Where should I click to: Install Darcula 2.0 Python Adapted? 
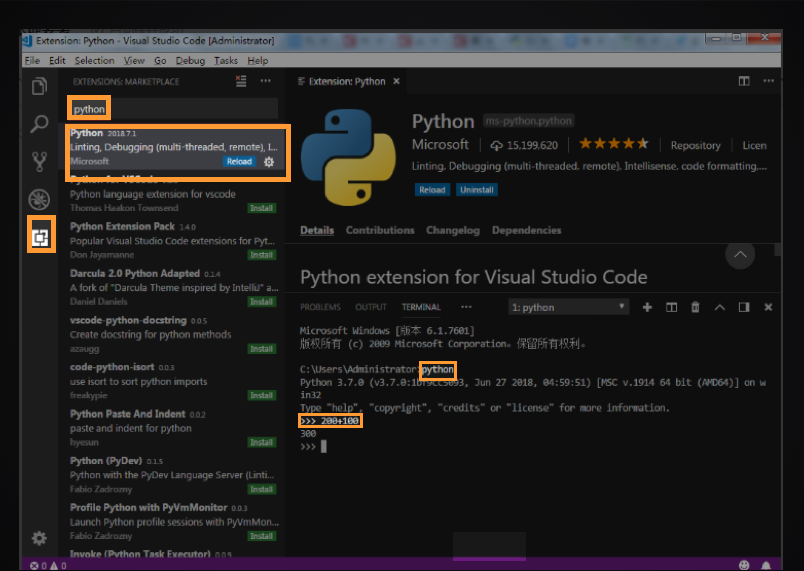pos(262,302)
